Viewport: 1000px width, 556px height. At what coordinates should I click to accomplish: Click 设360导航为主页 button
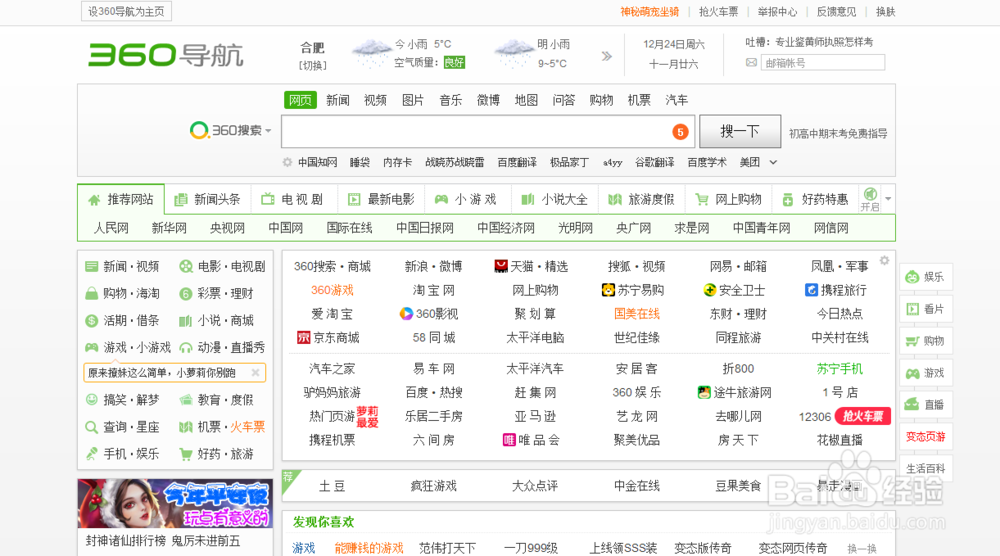pyautogui.click(x=126, y=11)
